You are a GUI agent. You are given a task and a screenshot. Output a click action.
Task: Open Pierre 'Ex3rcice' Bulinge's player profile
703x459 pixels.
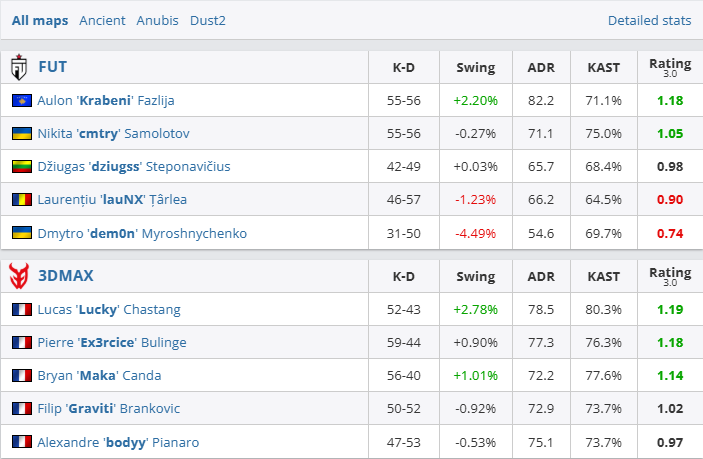[x=112, y=343]
